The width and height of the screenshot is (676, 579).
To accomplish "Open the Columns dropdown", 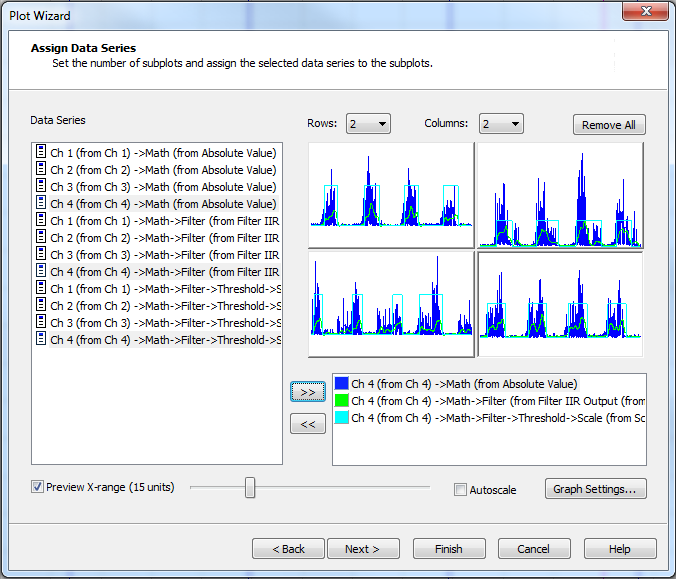I will (x=501, y=124).
